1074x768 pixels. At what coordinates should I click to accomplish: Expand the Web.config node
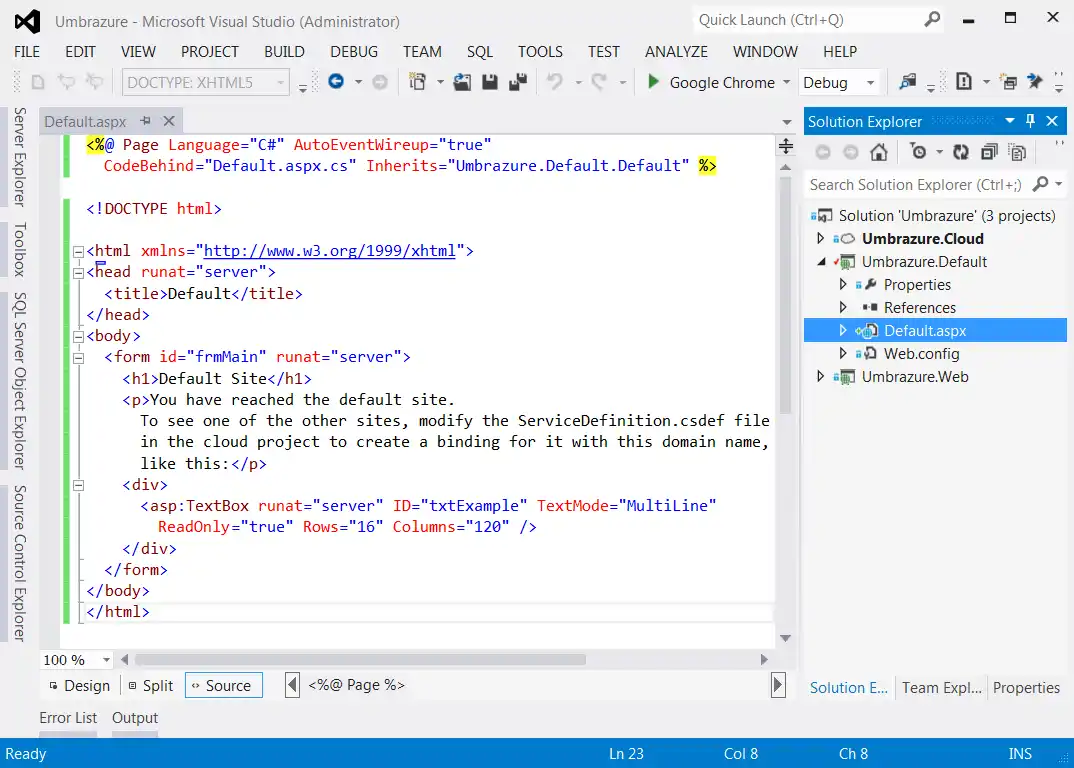(x=843, y=354)
